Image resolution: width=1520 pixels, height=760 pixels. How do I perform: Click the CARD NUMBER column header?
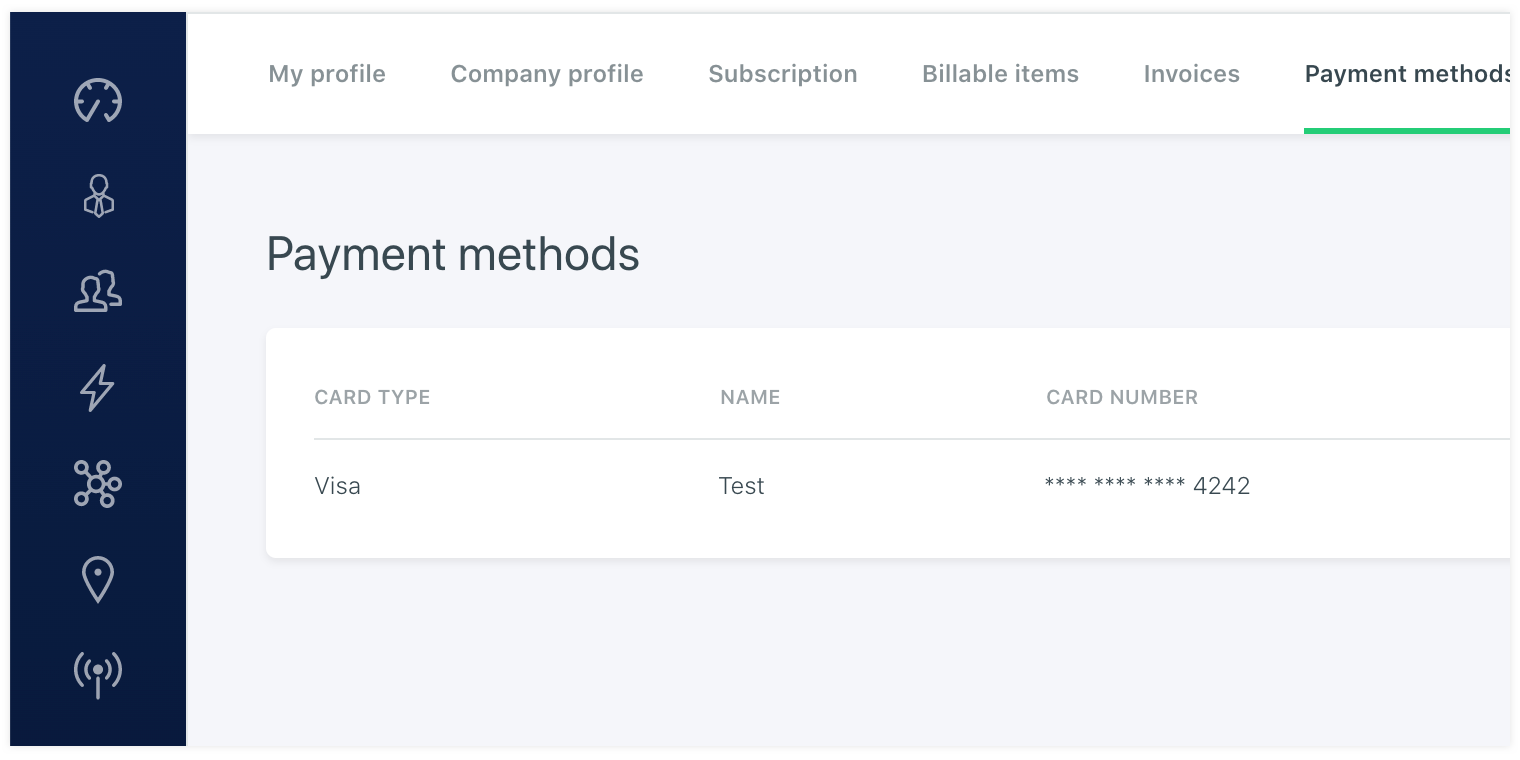(1122, 397)
